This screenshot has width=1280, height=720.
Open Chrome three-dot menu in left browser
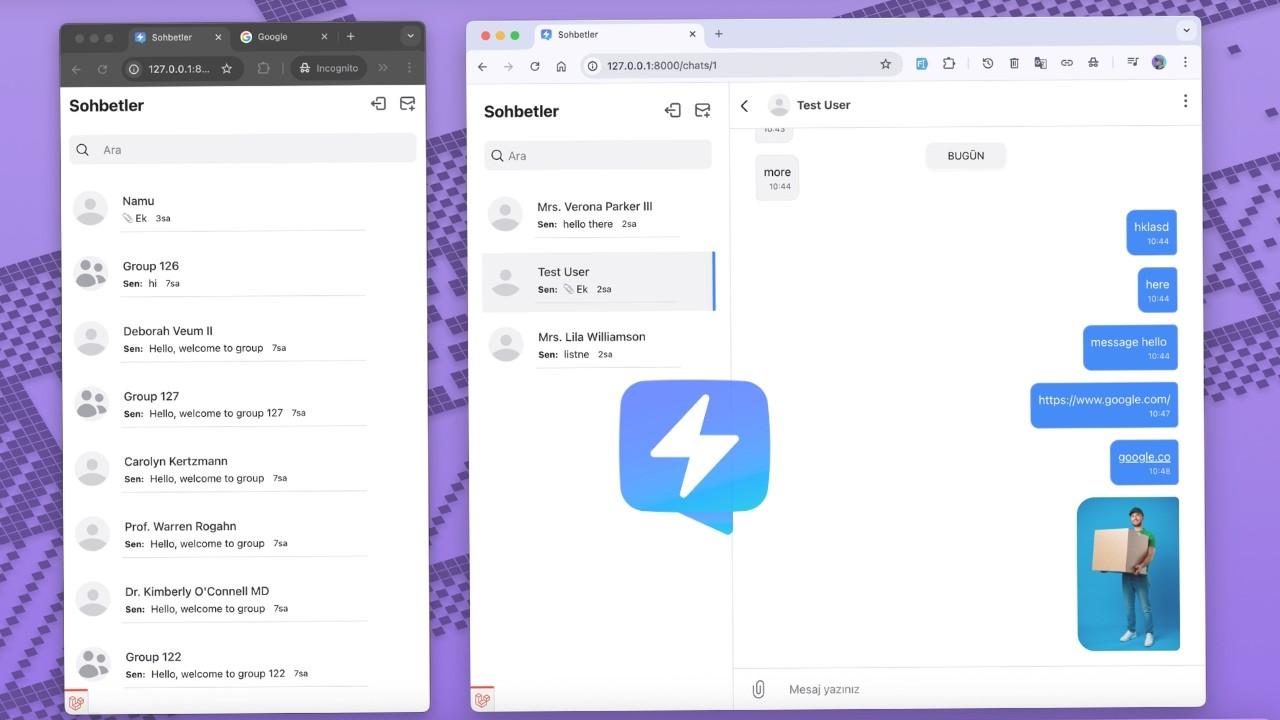coord(409,68)
